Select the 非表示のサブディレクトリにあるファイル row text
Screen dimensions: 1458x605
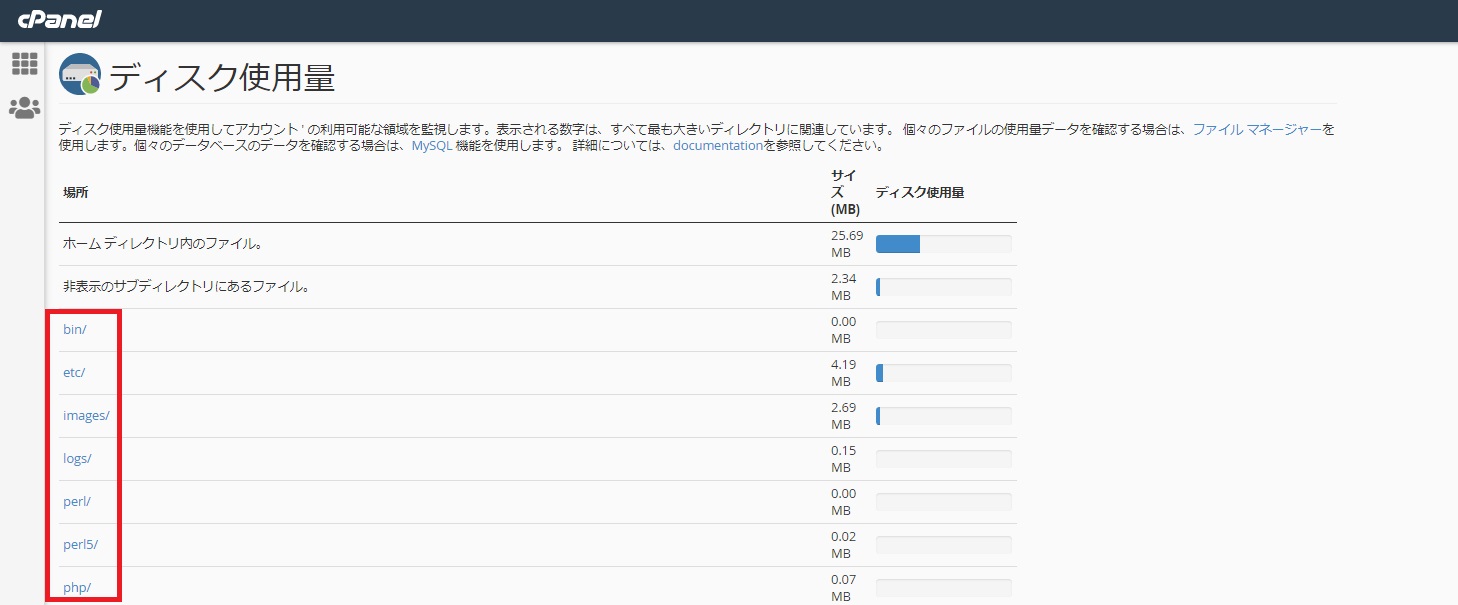[186, 286]
